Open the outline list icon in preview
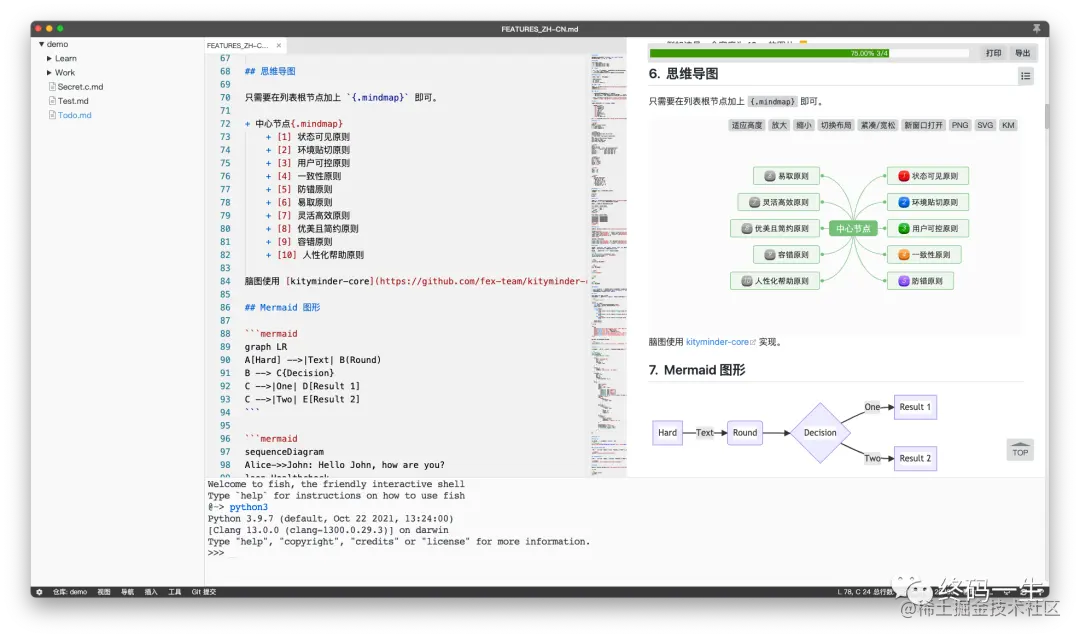 coord(1026,76)
